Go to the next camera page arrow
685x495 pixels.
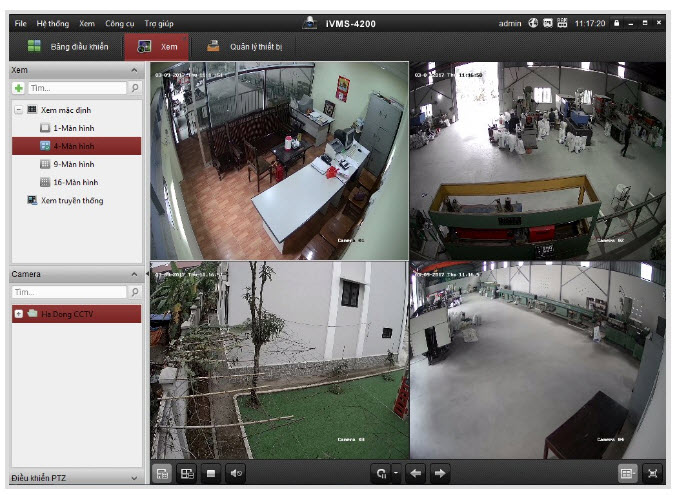coord(440,474)
